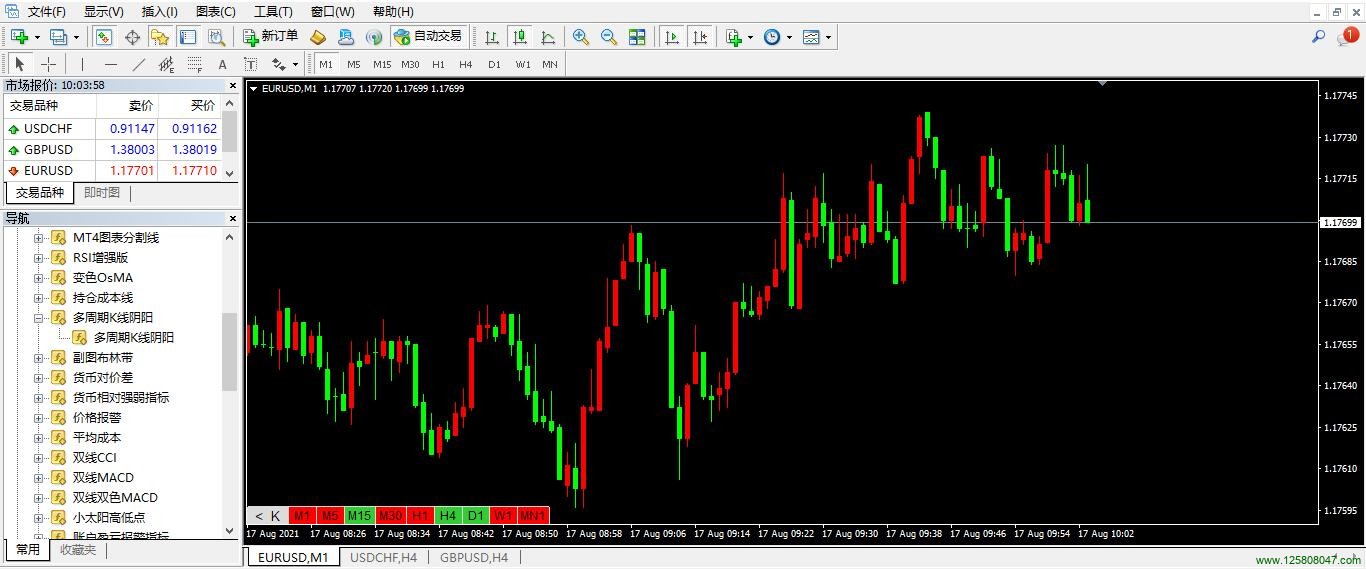Viewport: 1366px width, 569px height.
Task: Switch to the 即时图 tab
Action: point(102,193)
